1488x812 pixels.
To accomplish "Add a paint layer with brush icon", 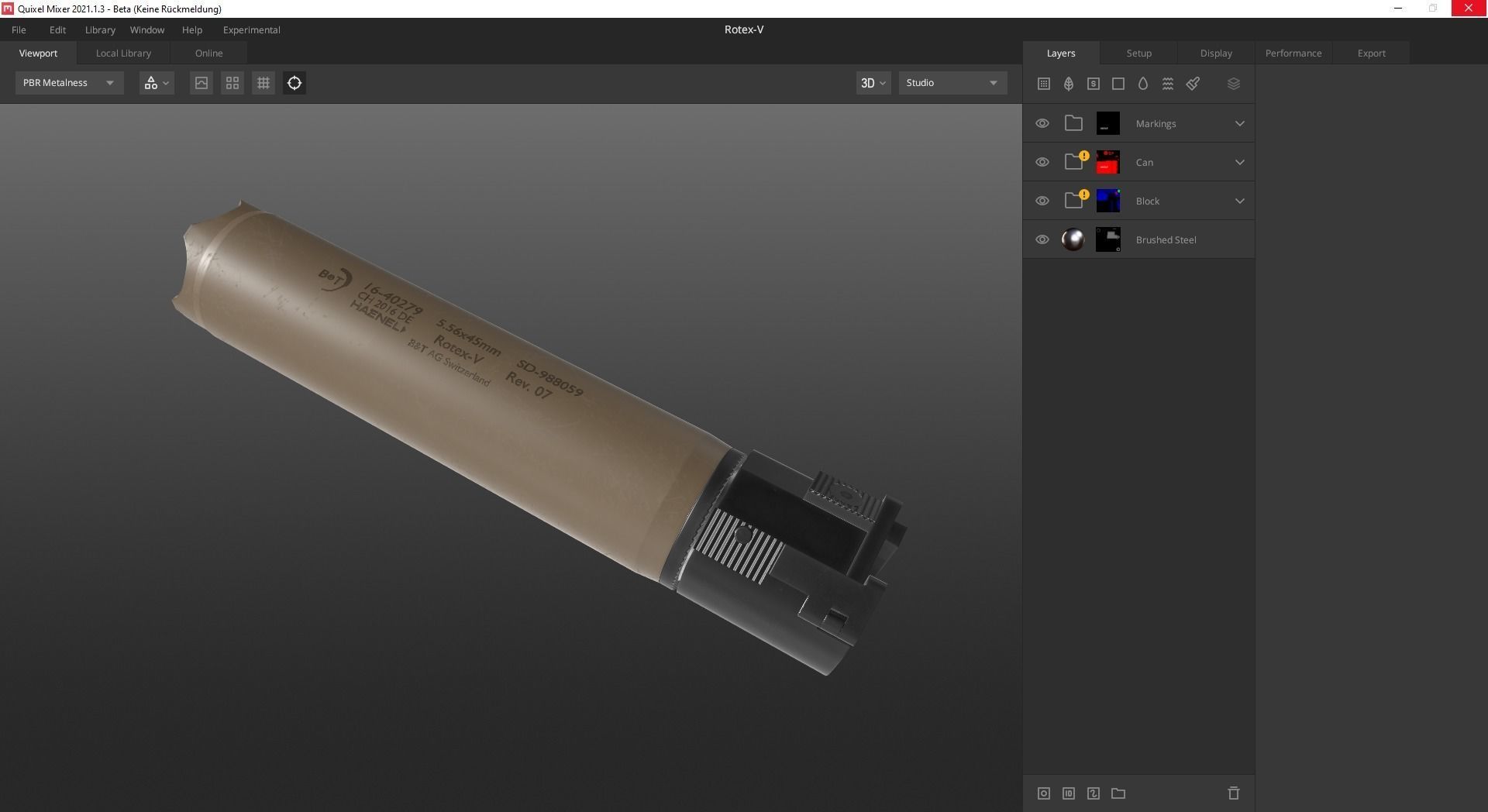I will tap(1193, 84).
